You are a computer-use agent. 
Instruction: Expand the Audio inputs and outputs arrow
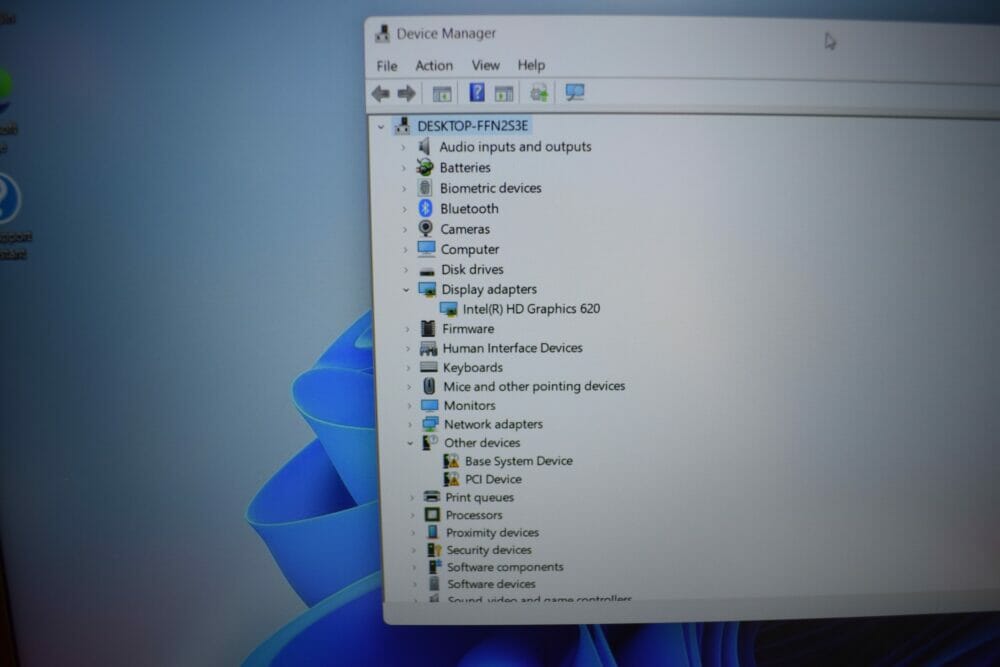403,147
